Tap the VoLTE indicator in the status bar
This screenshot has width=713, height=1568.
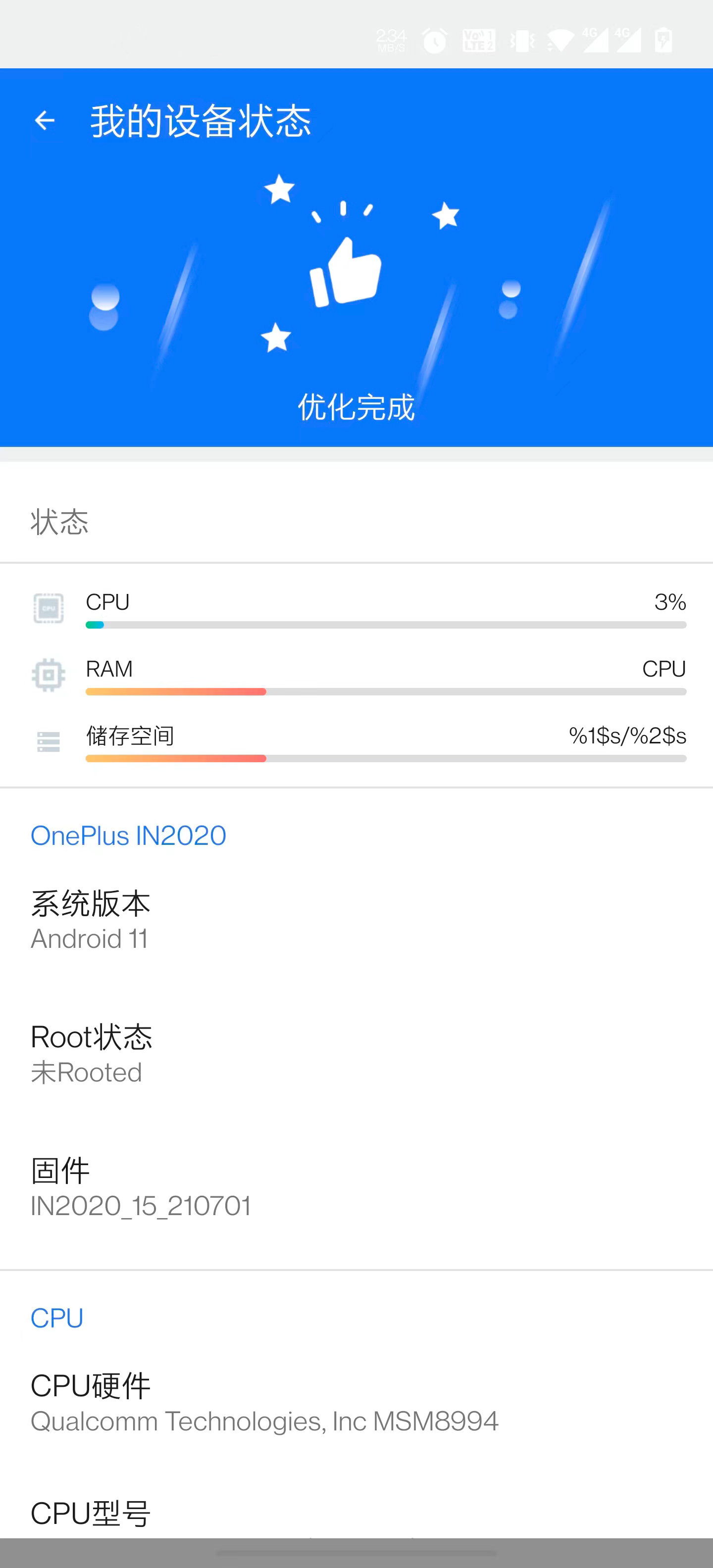(479, 40)
